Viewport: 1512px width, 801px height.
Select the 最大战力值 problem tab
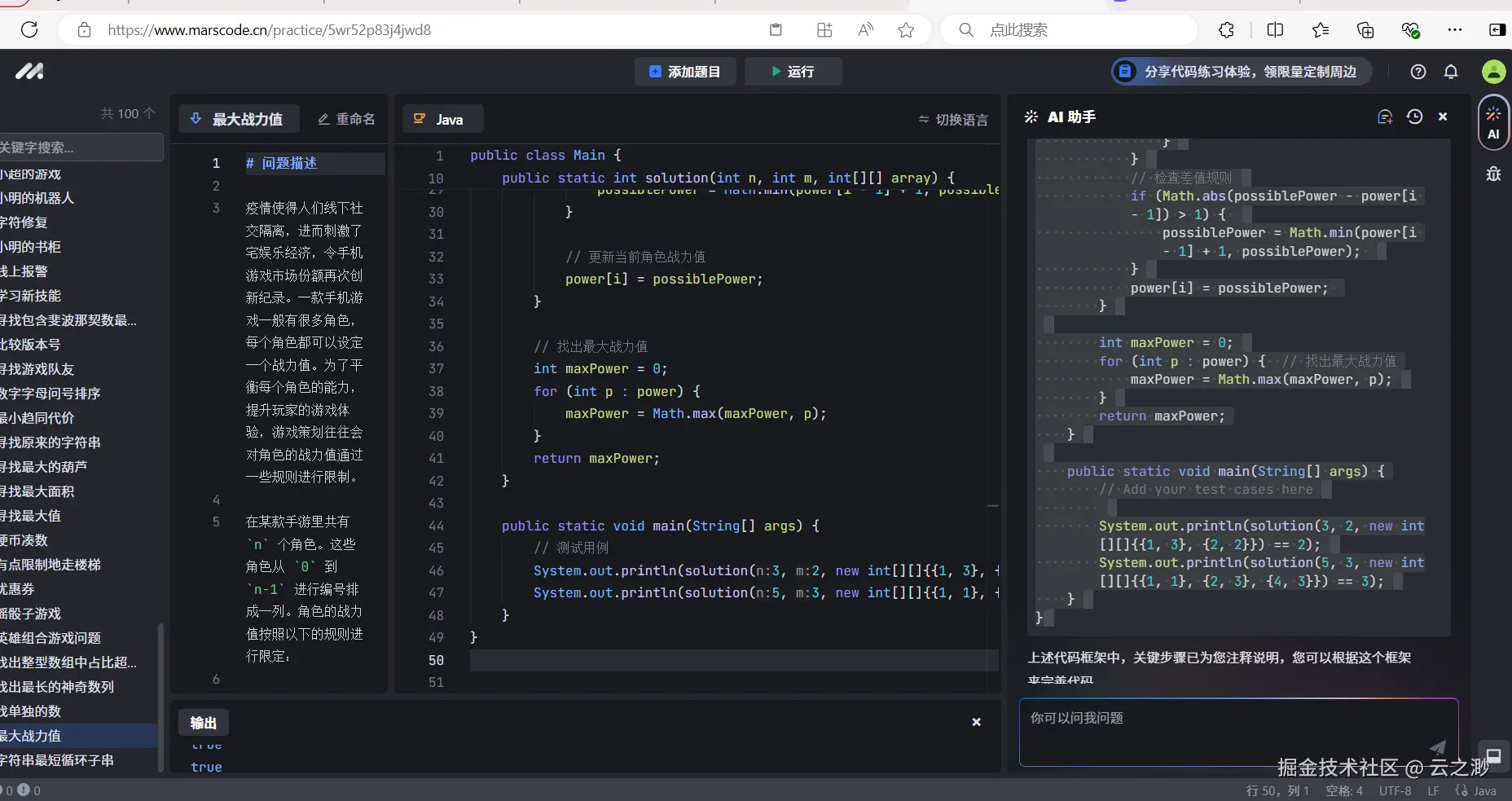238,120
